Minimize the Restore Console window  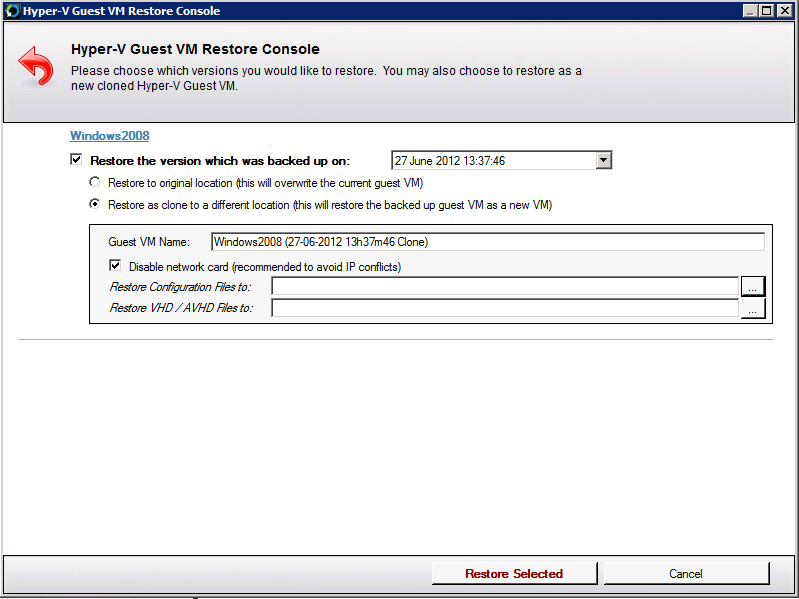coord(750,11)
